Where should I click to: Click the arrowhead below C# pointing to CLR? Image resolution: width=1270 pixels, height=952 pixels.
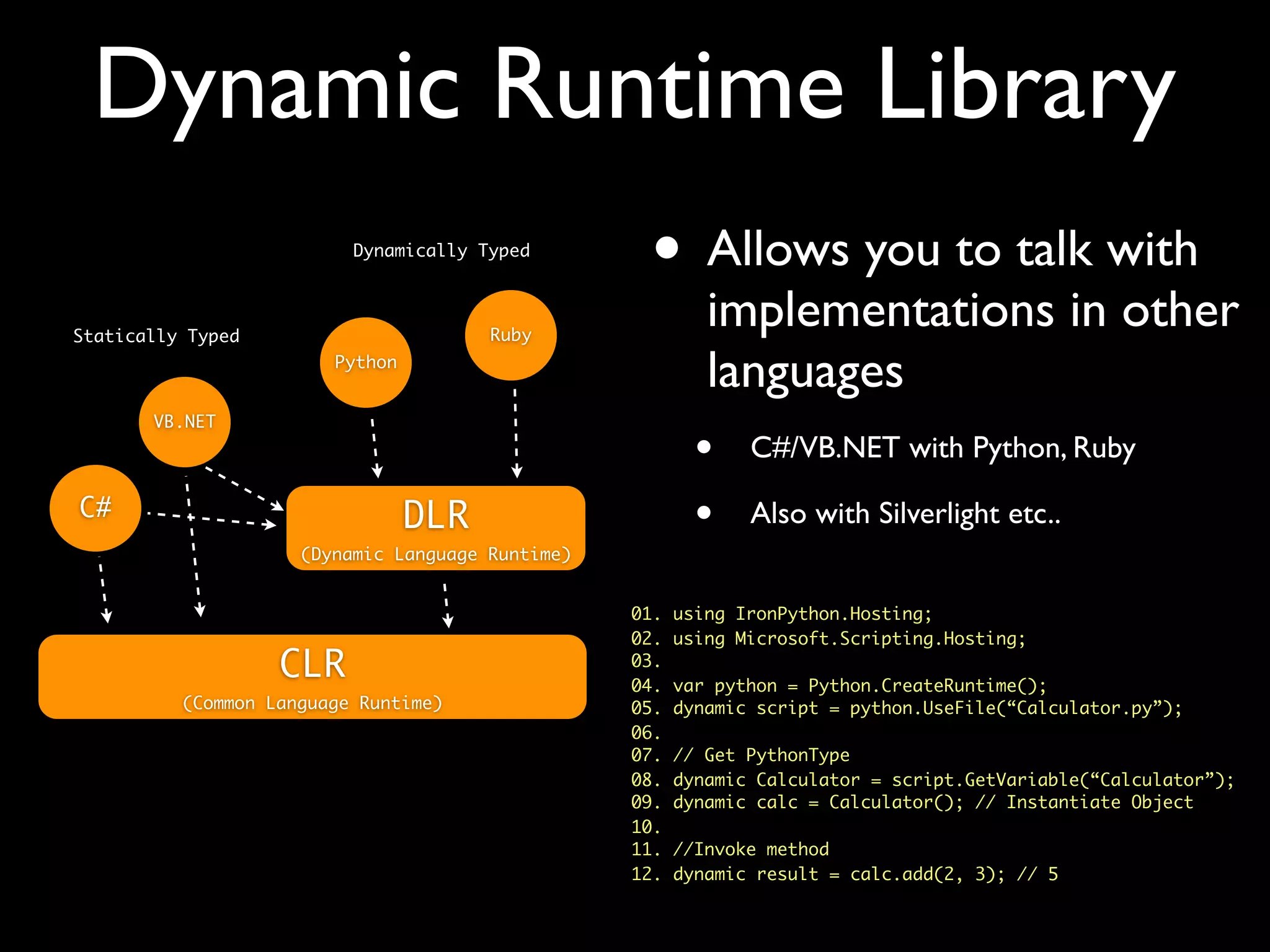[x=107, y=616]
